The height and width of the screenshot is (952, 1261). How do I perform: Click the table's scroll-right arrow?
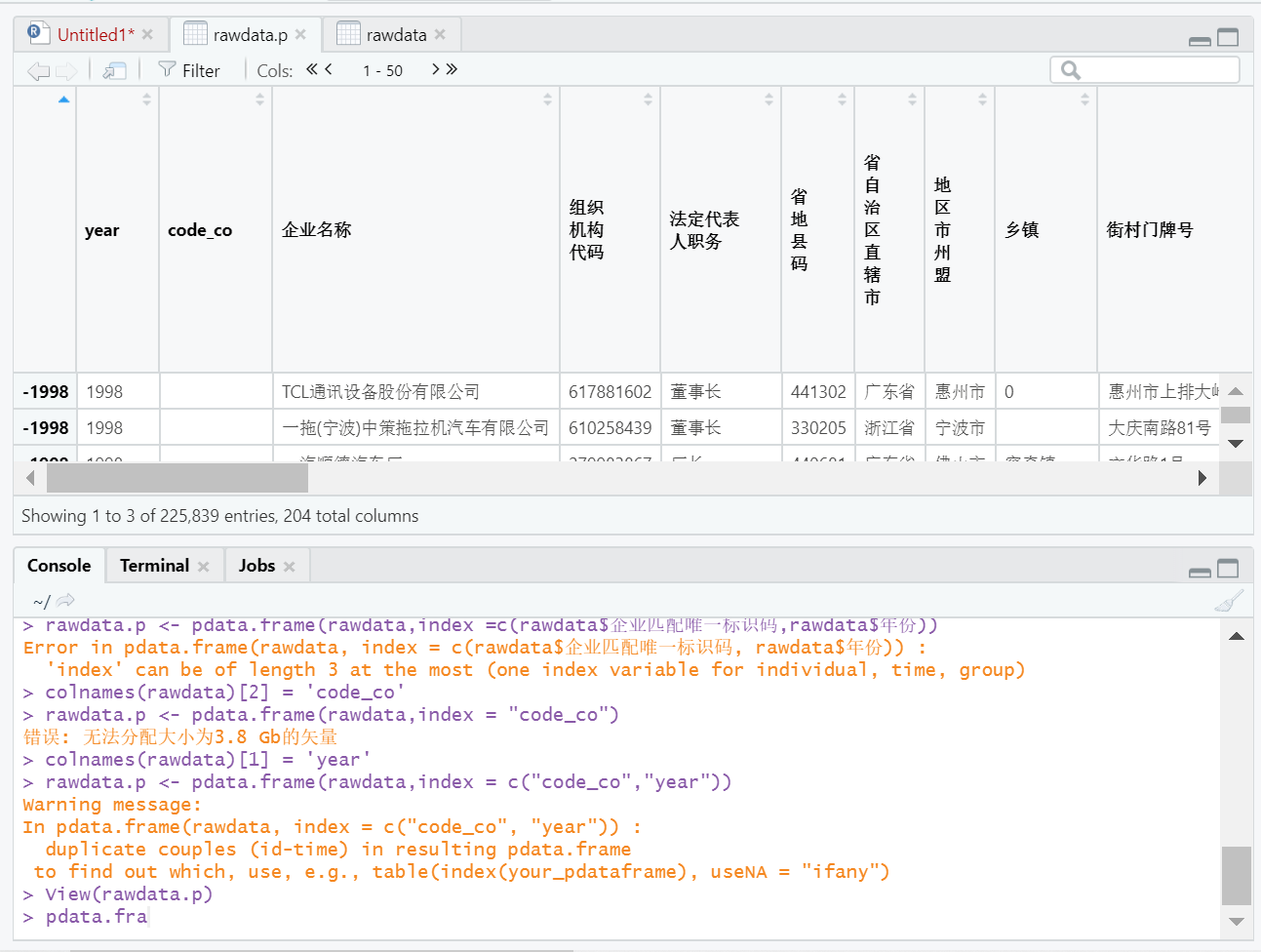[x=1202, y=478]
